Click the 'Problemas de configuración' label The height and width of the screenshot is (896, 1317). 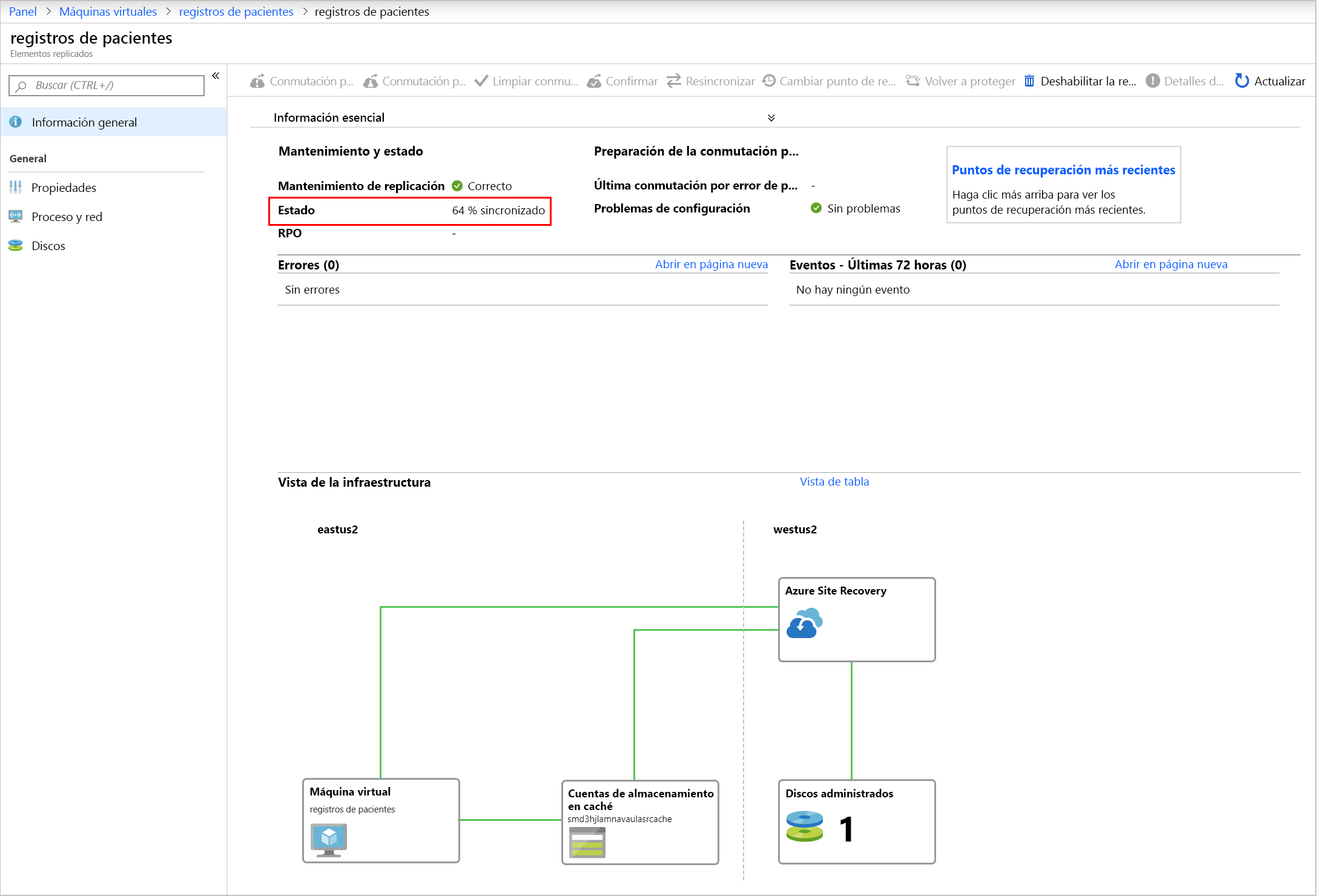(672, 208)
